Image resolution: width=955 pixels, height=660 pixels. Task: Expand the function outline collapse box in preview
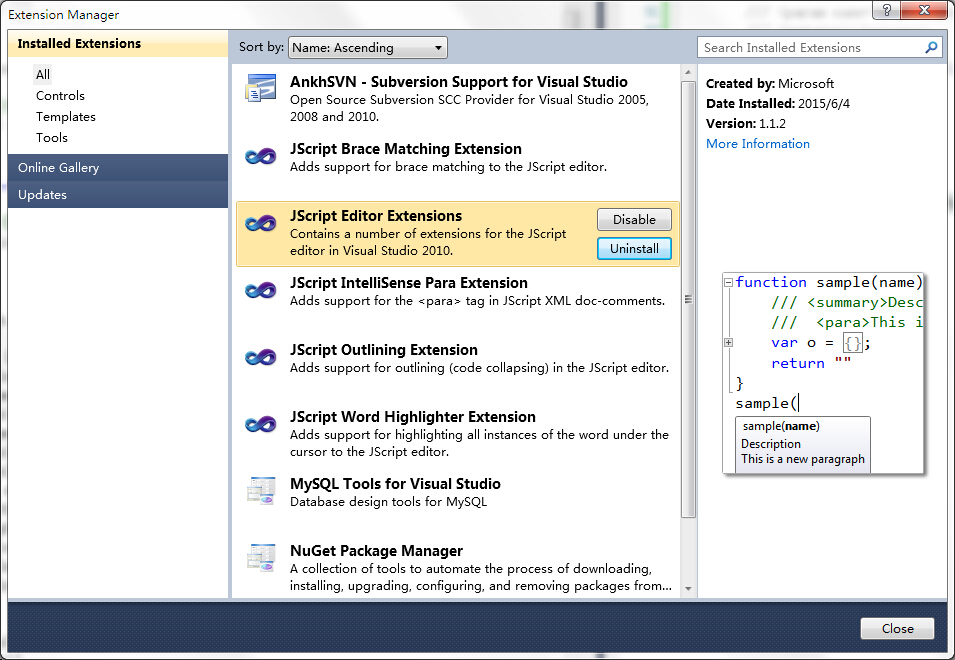coord(728,283)
